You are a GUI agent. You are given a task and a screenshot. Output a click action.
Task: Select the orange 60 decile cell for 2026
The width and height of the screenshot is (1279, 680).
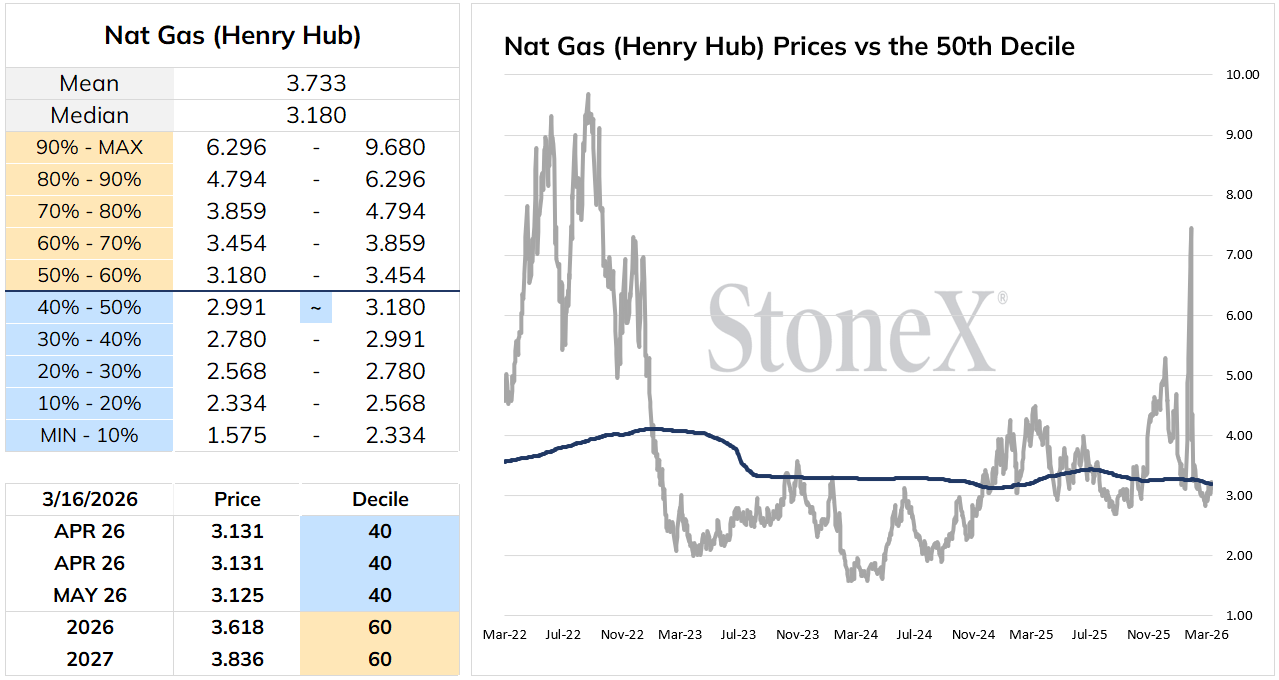click(x=380, y=627)
